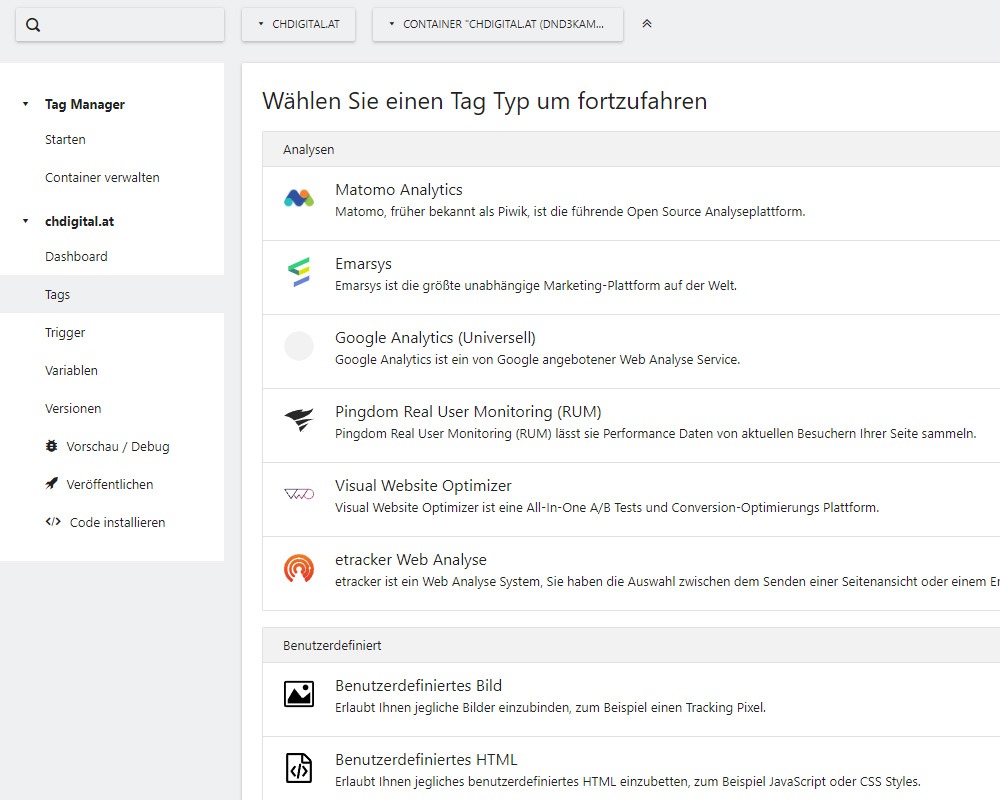Click heading Wählen Sie einen Tag Typ
This screenshot has width=1000, height=800.
(x=485, y=101)
